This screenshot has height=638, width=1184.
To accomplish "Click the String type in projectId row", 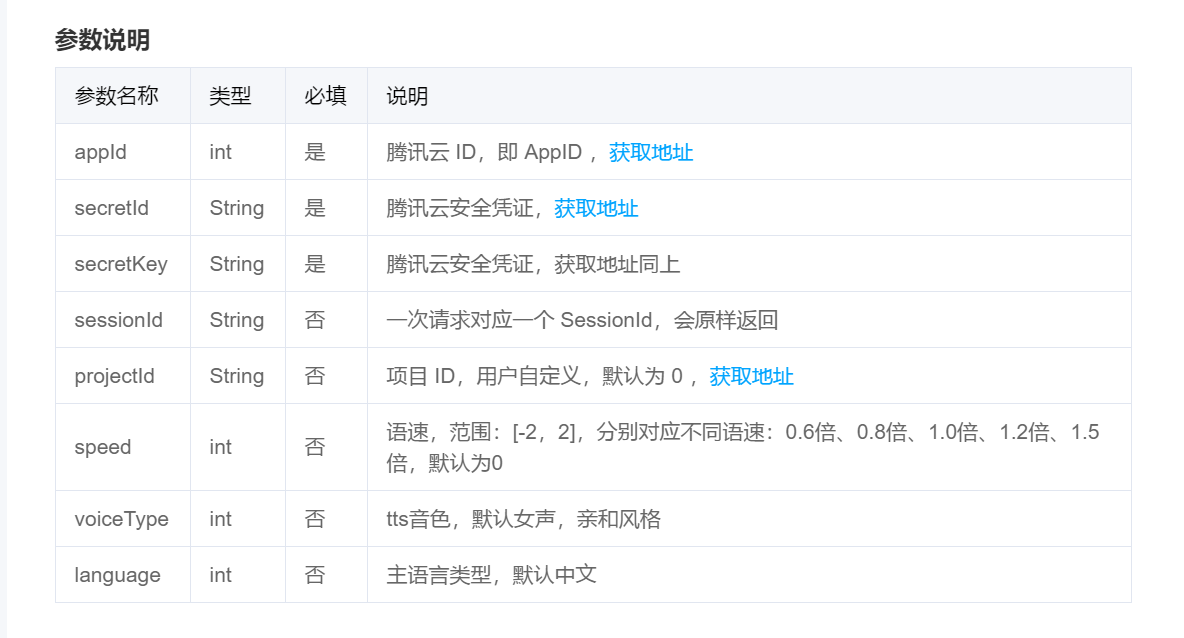I will [x=237, y=376].
